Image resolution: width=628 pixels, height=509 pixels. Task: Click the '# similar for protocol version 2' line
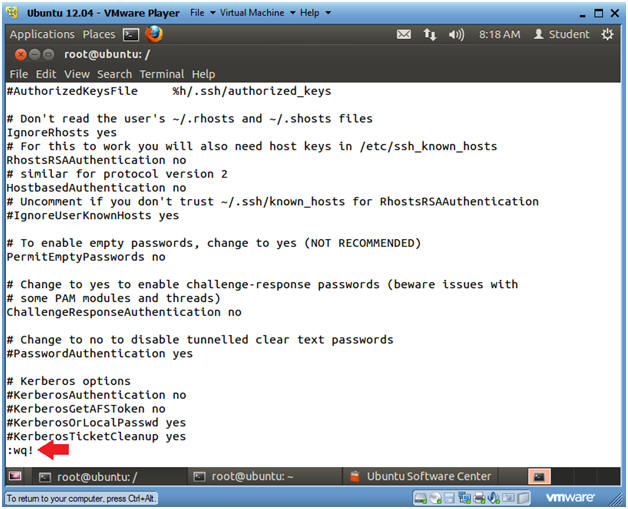coord(117,174)
